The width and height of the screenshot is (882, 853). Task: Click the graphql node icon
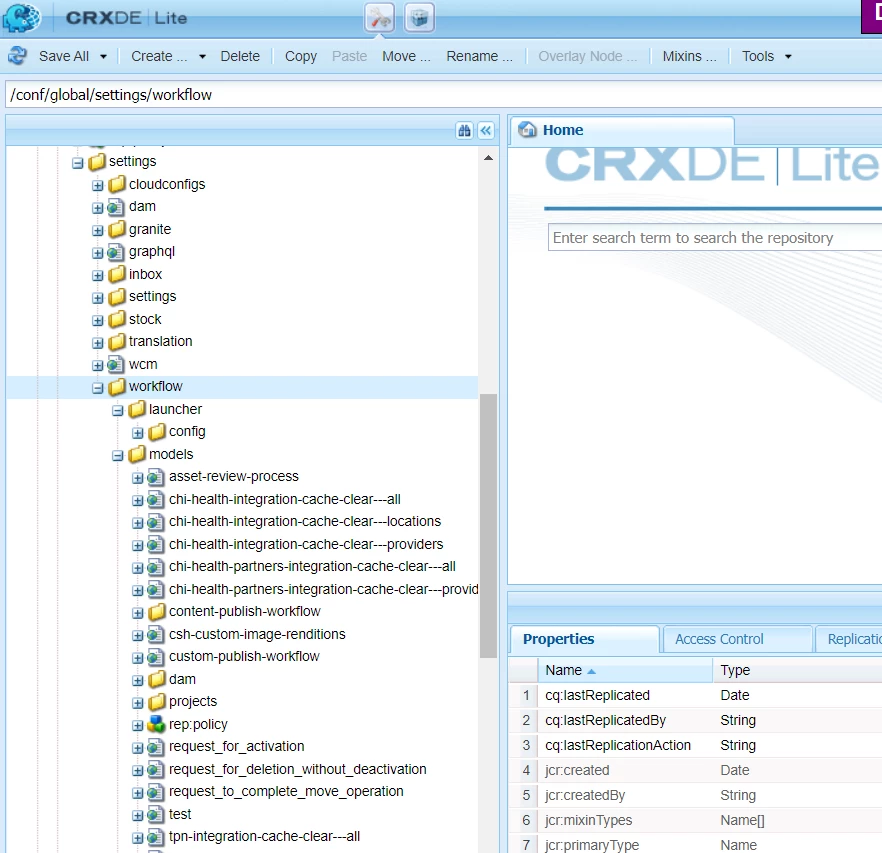pyautogui.click(x=115, y=252)
